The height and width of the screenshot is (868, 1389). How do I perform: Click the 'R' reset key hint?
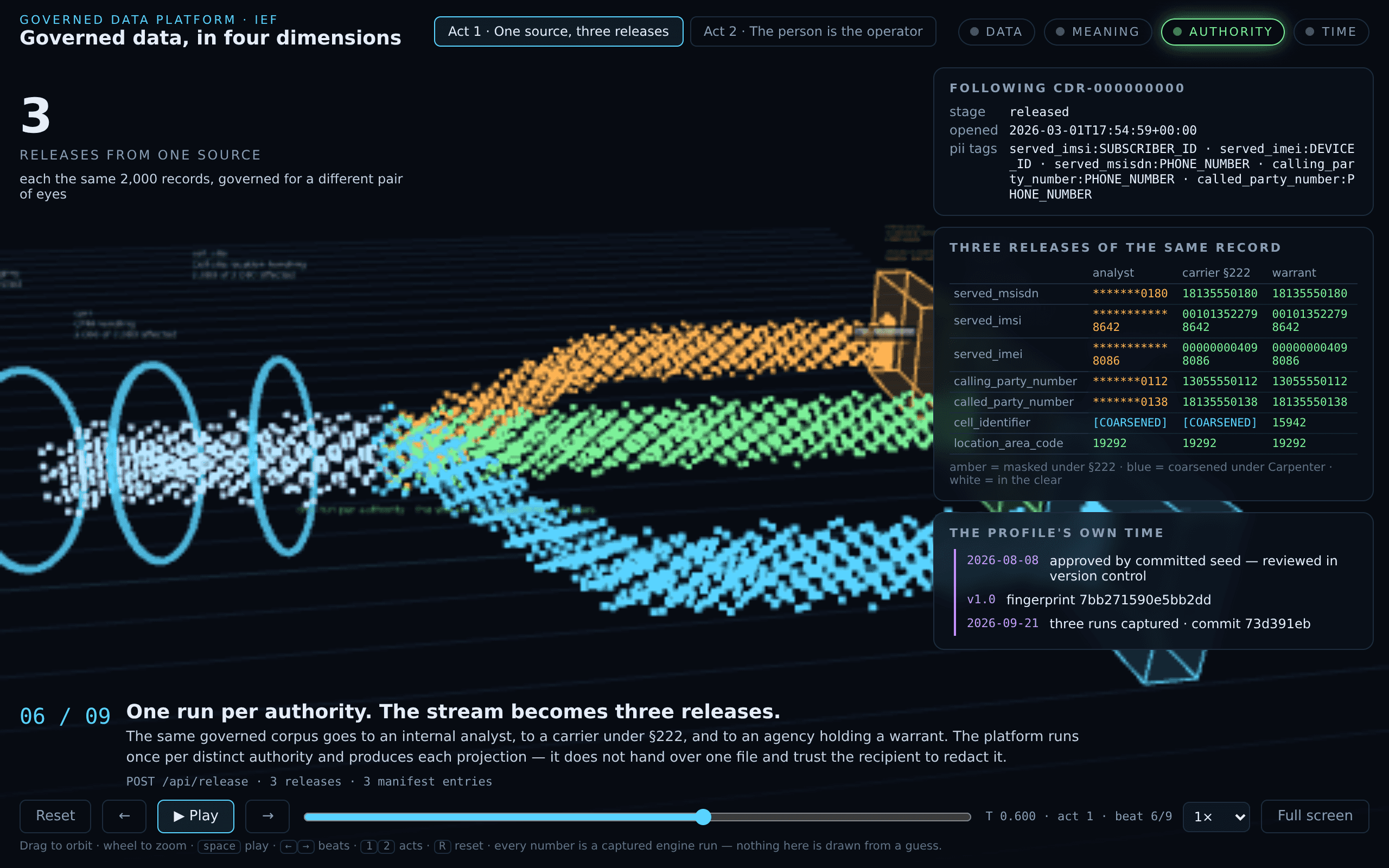442,846
